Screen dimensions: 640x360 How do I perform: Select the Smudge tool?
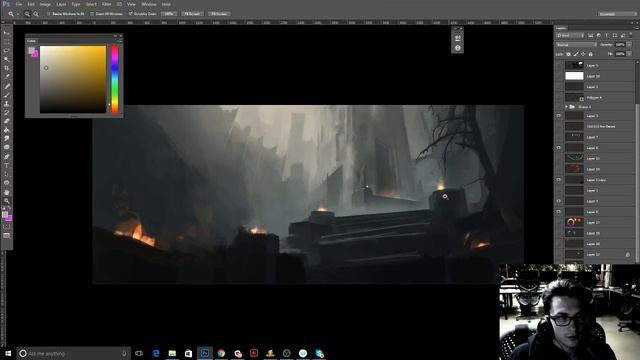(6, 139)
